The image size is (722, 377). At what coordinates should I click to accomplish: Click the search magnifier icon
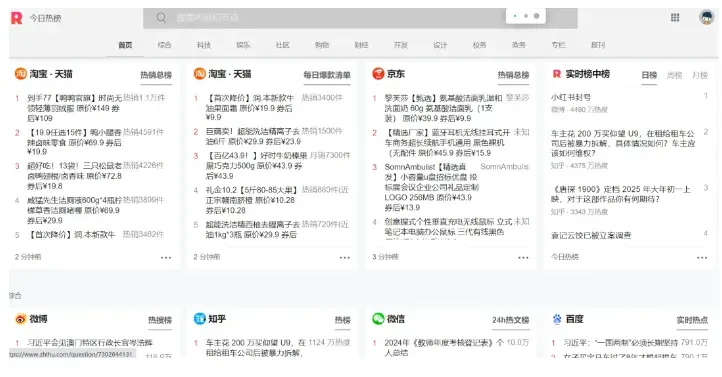coord(161,18)
